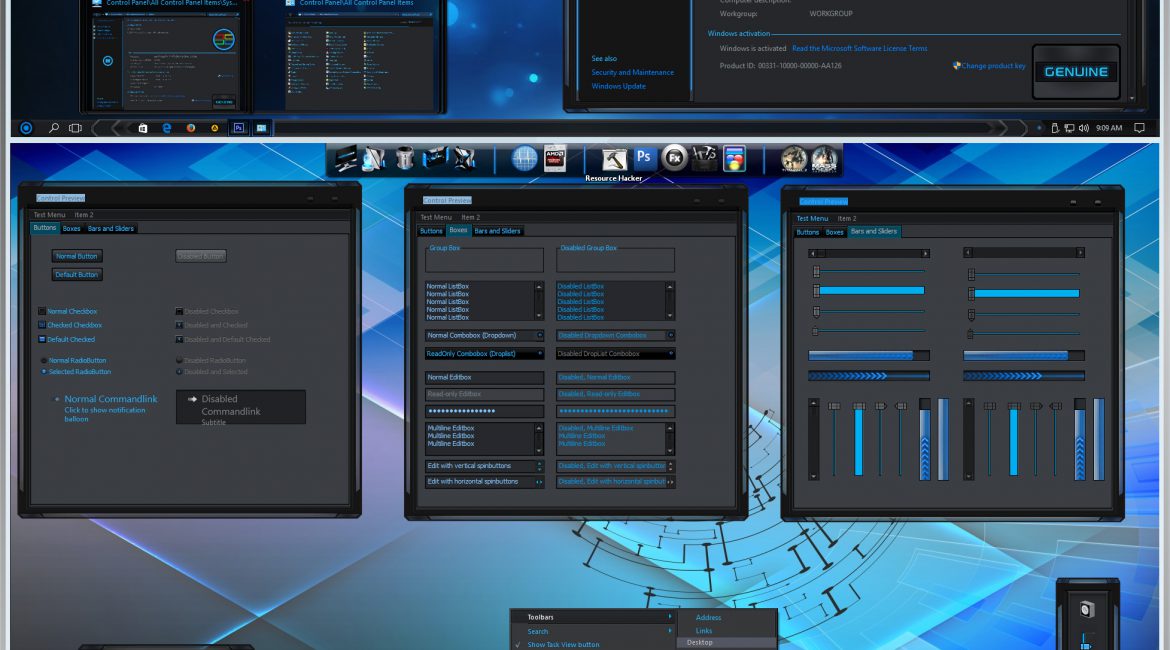Click the yellow round taskbar icon

(215, 128)
